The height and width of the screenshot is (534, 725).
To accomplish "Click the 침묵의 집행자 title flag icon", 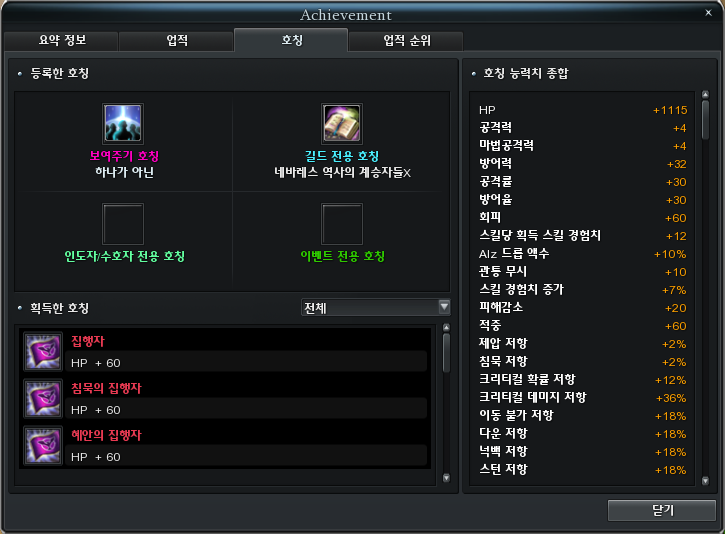I will point(43,399).
